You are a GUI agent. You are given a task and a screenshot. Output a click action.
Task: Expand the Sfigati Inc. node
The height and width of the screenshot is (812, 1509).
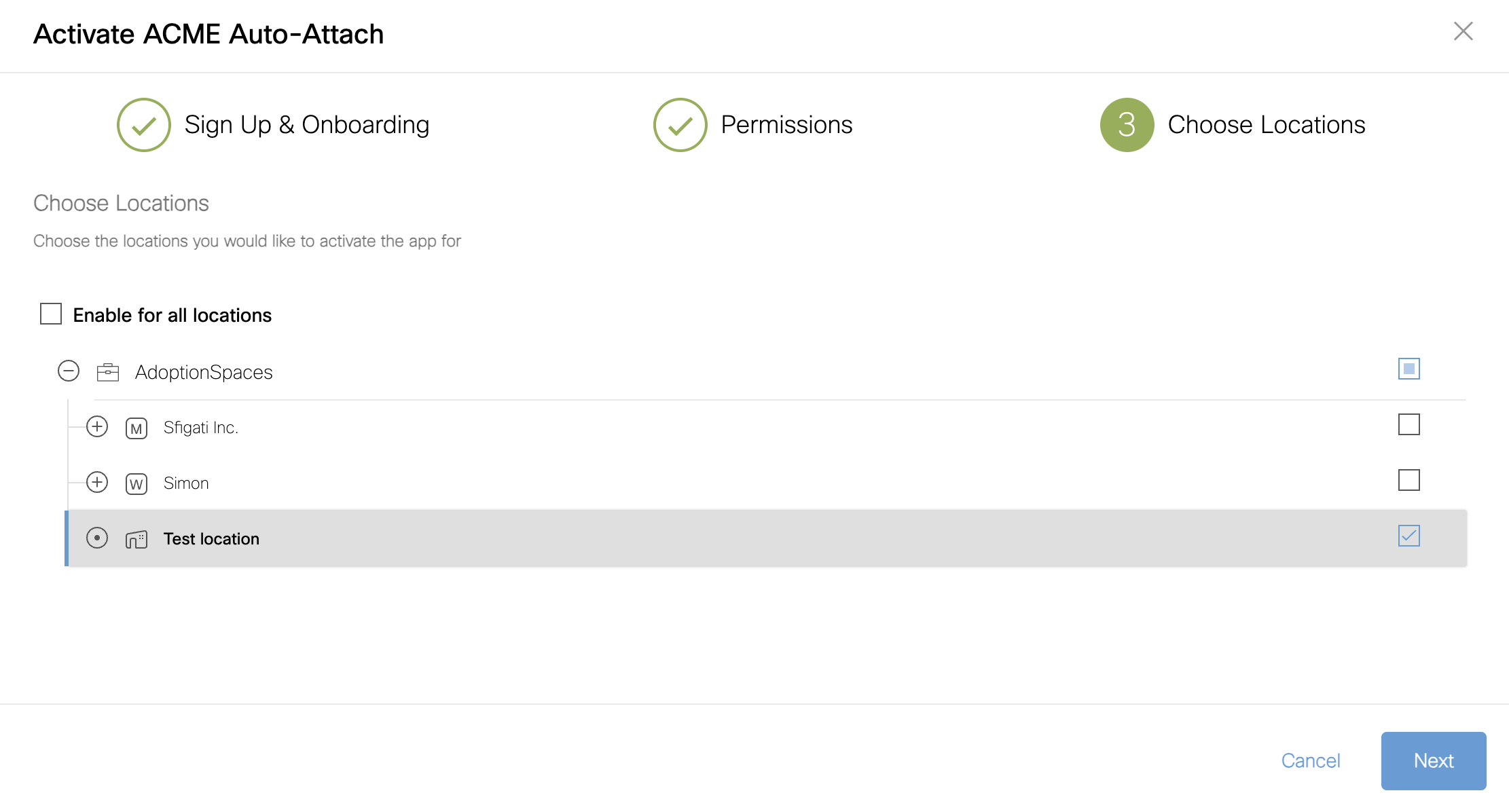click(x=97, y=427)
